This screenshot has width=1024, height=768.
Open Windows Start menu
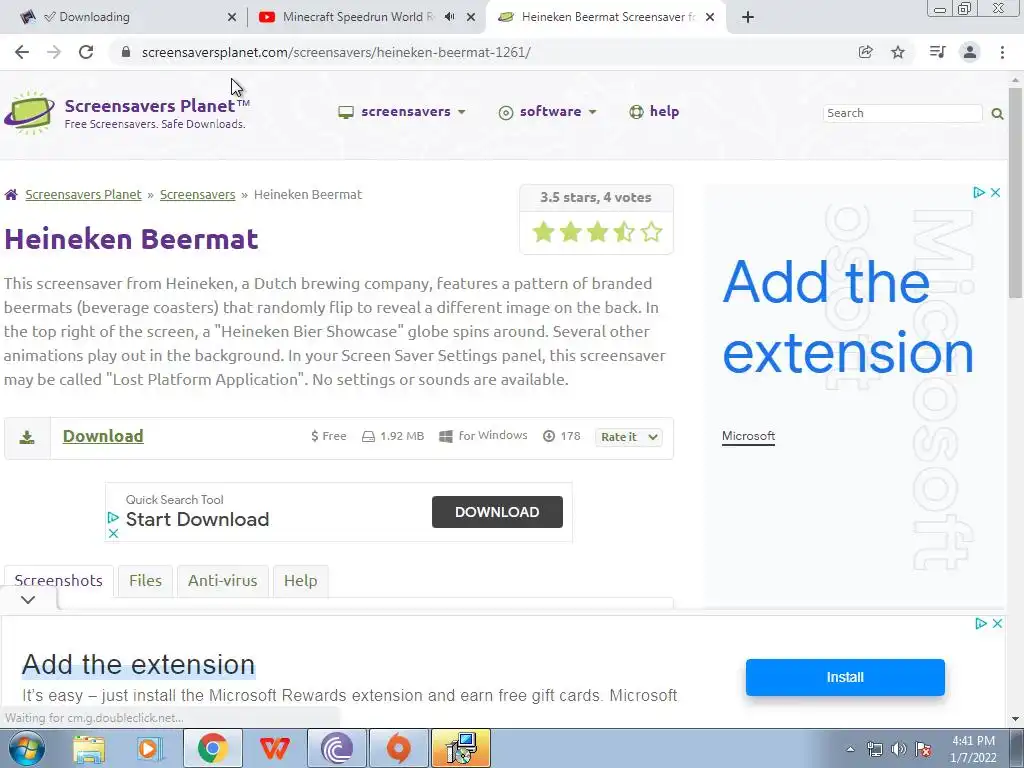click(26, 748)
